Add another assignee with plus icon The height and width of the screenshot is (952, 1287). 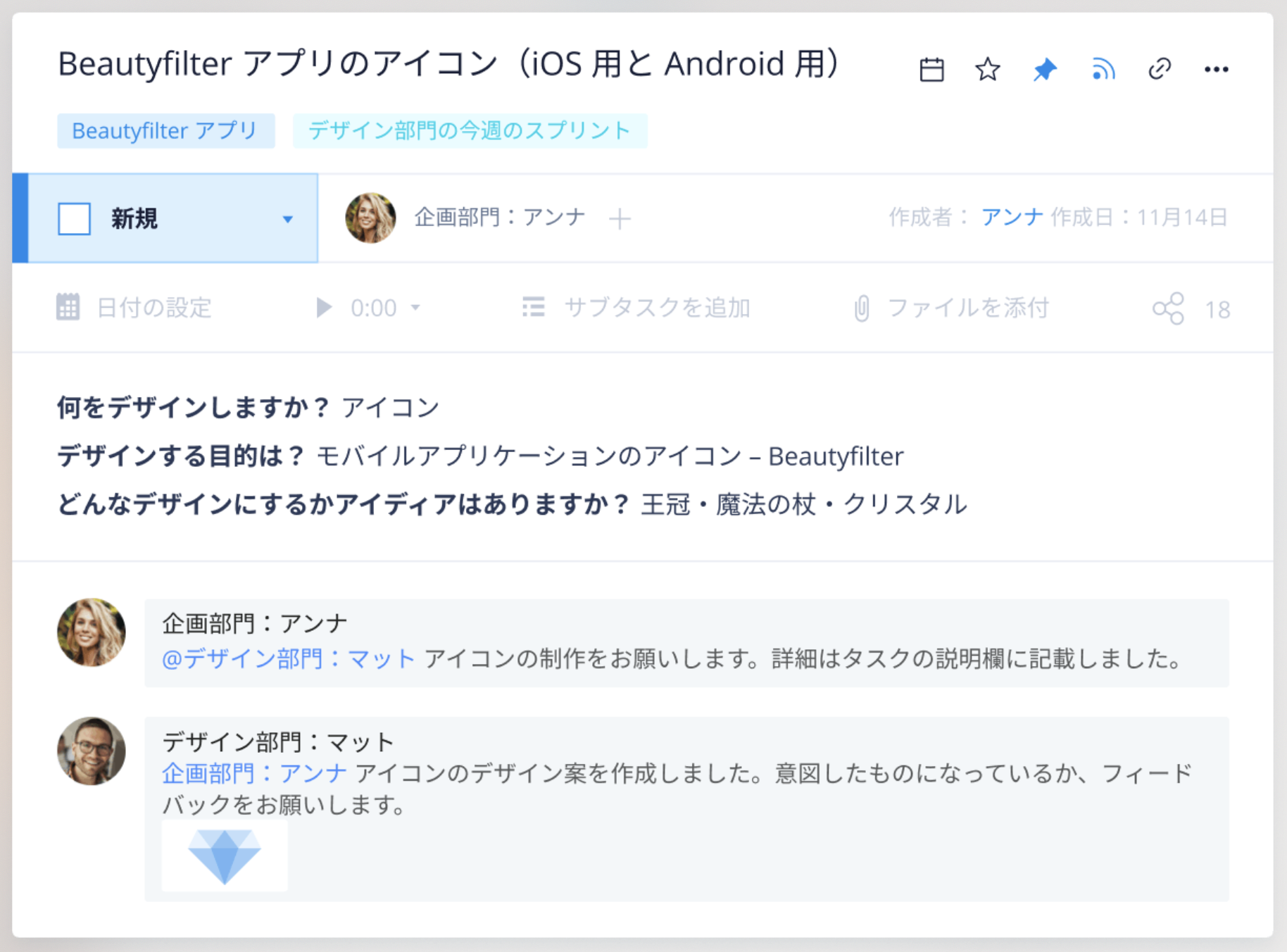click(x=620, y=219)
